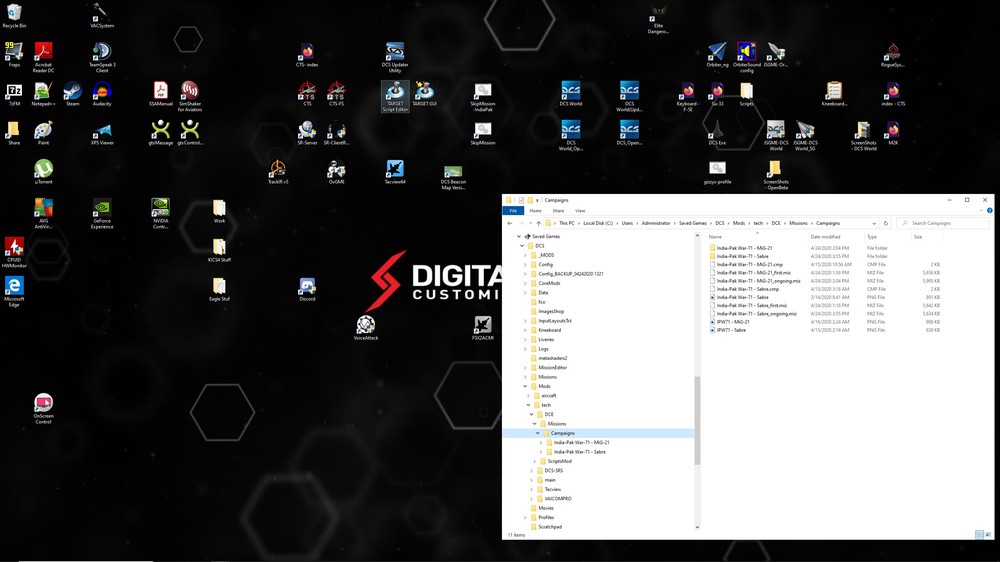This screenshot has height=562, width=1000.
Task: Launch Audacity from the desktop
Action: tap(101, 92)
